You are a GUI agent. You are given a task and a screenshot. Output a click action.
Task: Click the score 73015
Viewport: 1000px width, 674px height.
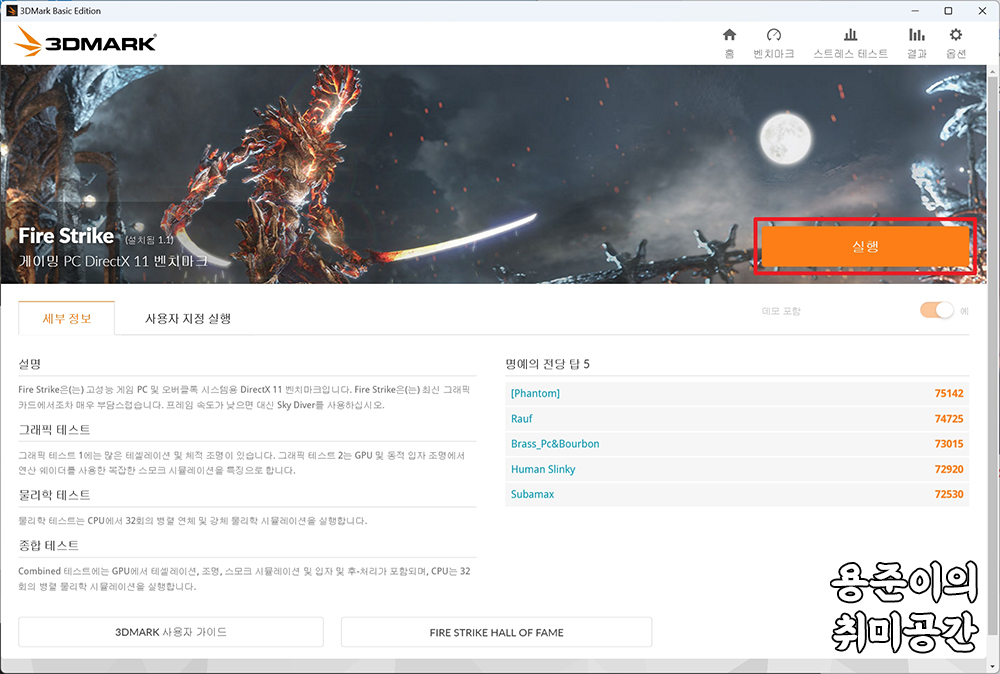point(948,444)
